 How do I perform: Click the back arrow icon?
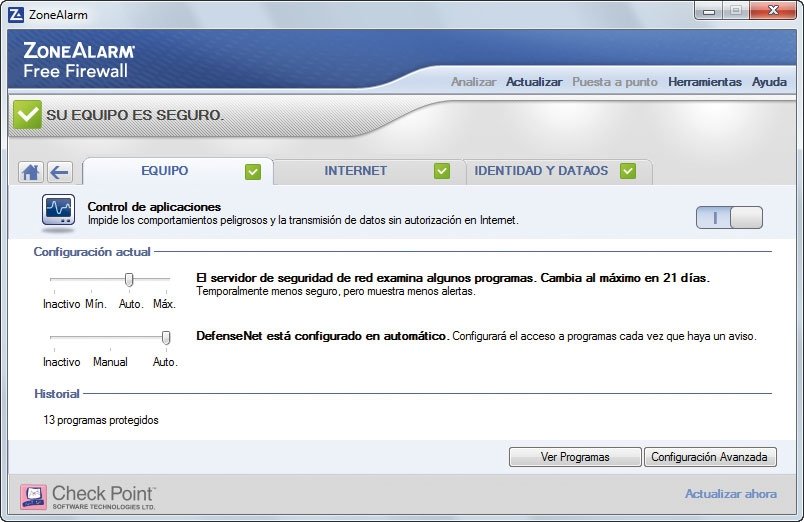tap(60, 172)
